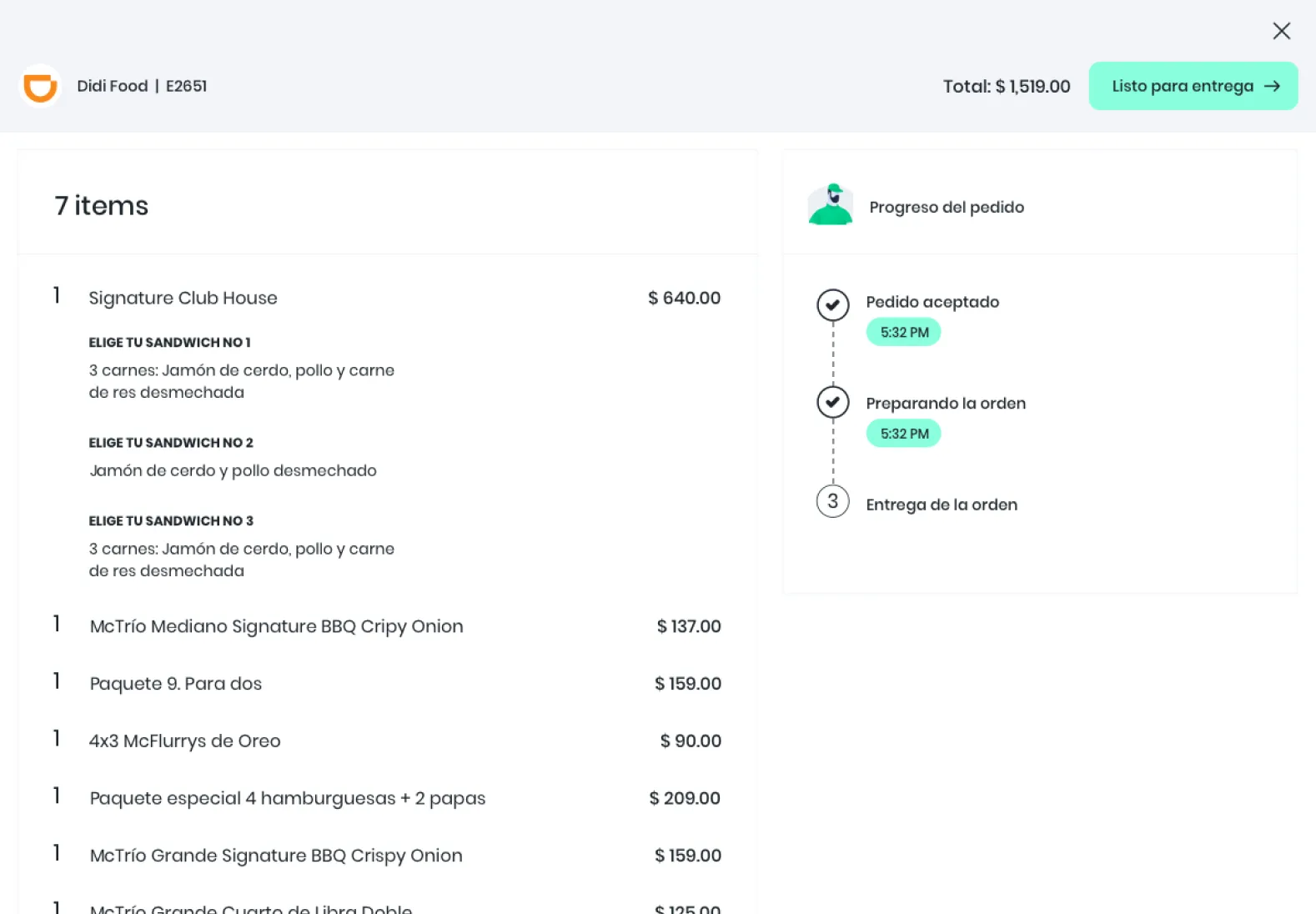
Task: Click the Didi Food logo icon
Action: (x=40, y=86)
